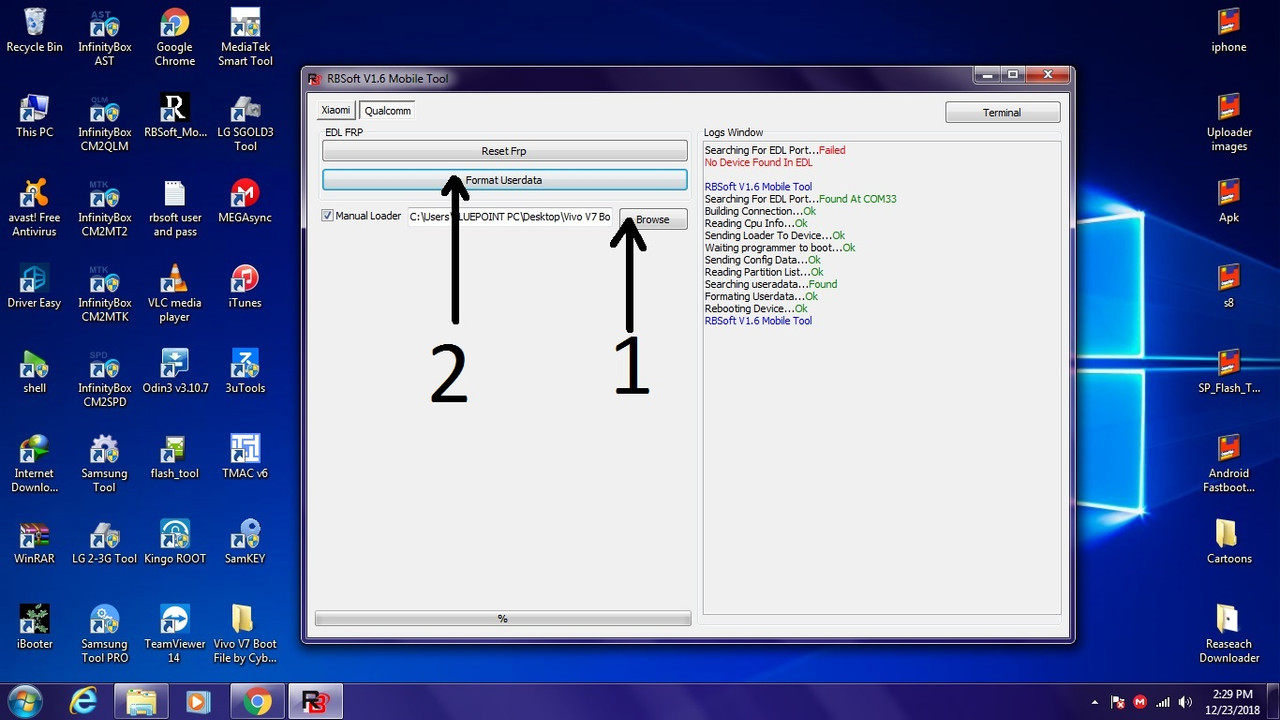Open rbsoft user and pass file
Screen dimensions: 1280x720
click(174, 208)
